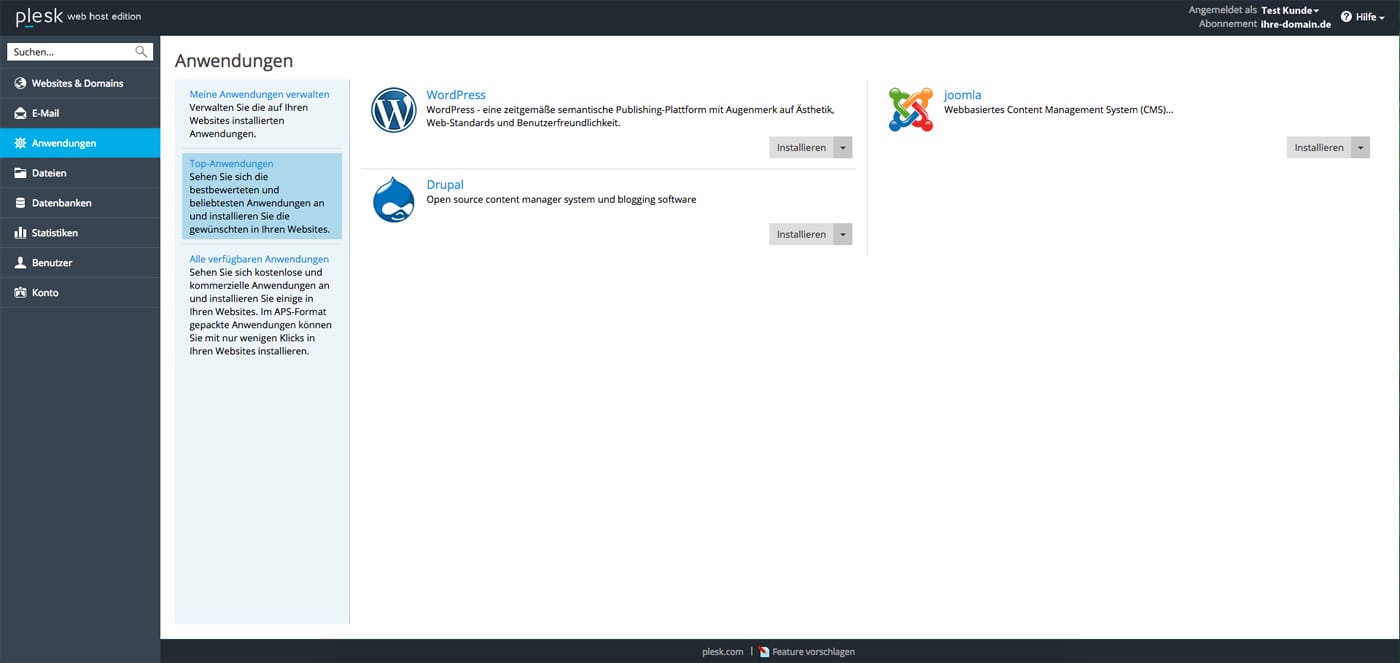Screen dimensions: 1400x663
Task: Click the bar chart icon beside Statistiken
Action: tap(20, 233)
